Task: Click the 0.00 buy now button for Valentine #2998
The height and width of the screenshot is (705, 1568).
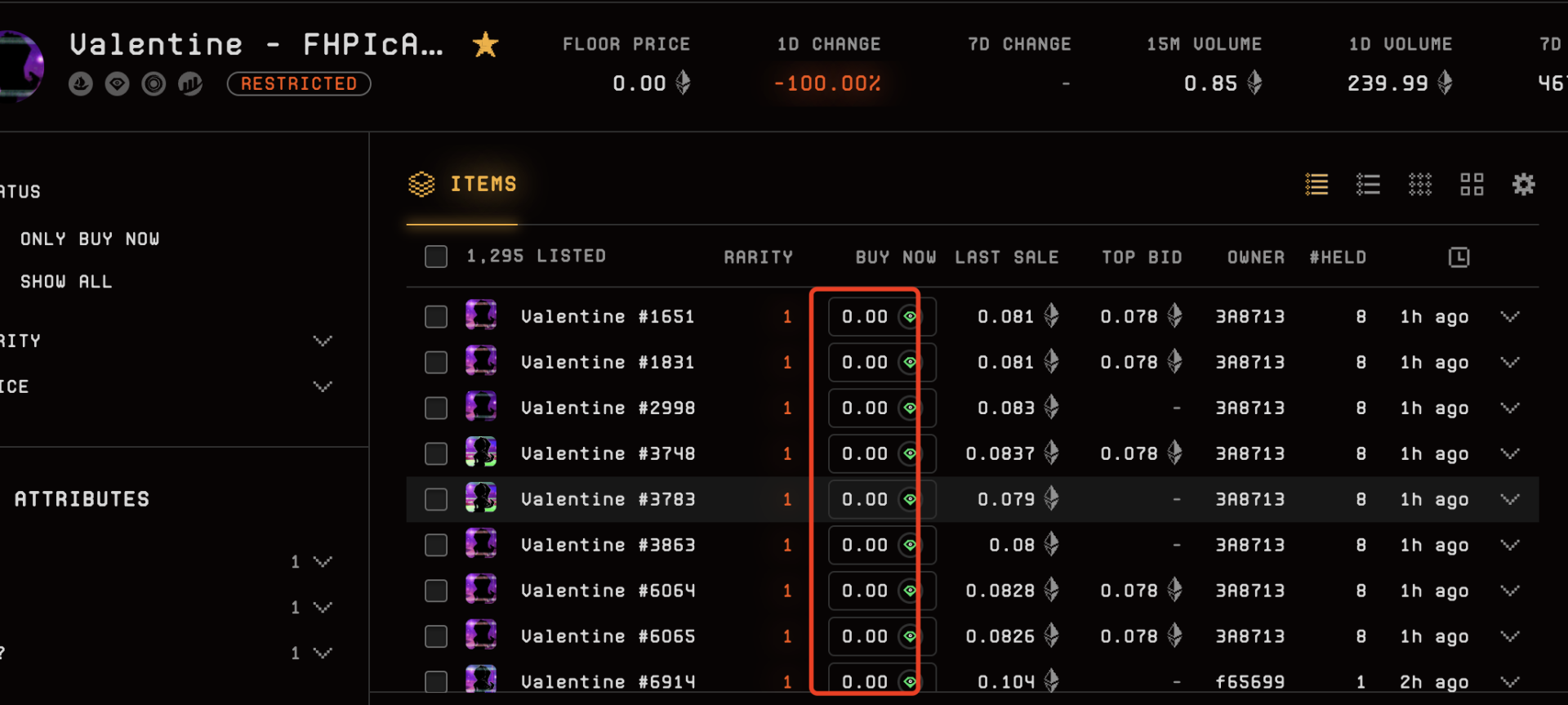Action: [x=866, y=408]
